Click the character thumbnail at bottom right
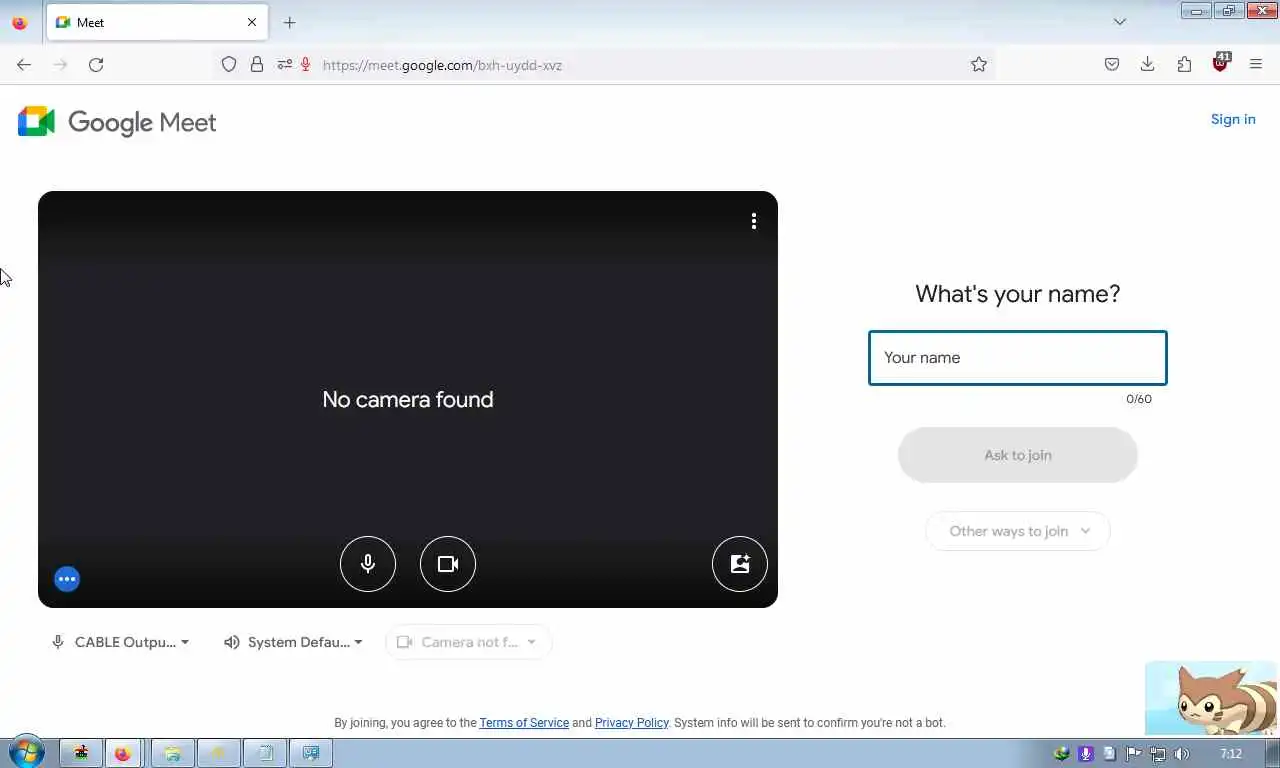This screenshot has height=768, width=1280. point(1211,698)
